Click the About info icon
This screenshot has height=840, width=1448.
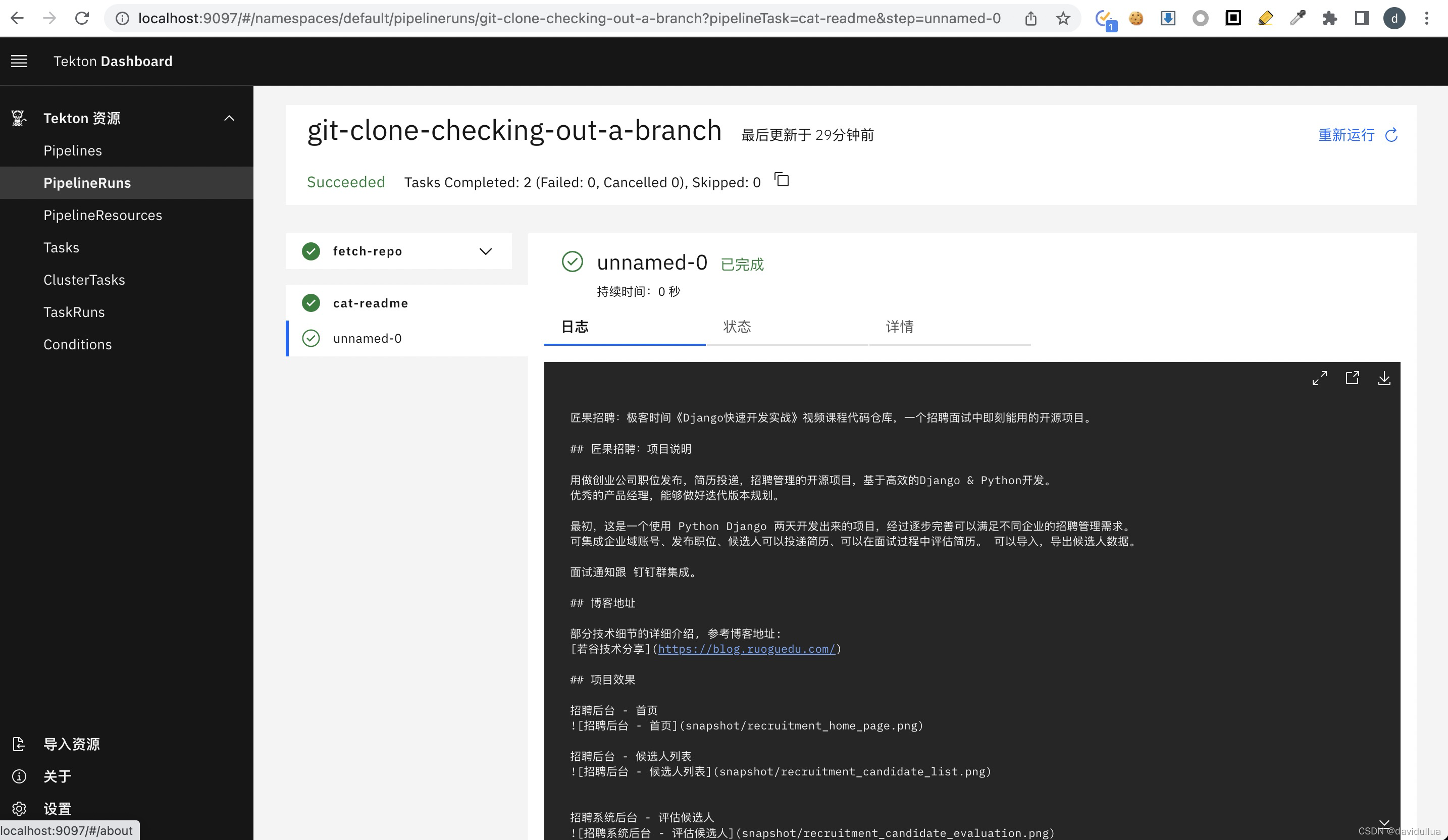[x=19, y=776]
